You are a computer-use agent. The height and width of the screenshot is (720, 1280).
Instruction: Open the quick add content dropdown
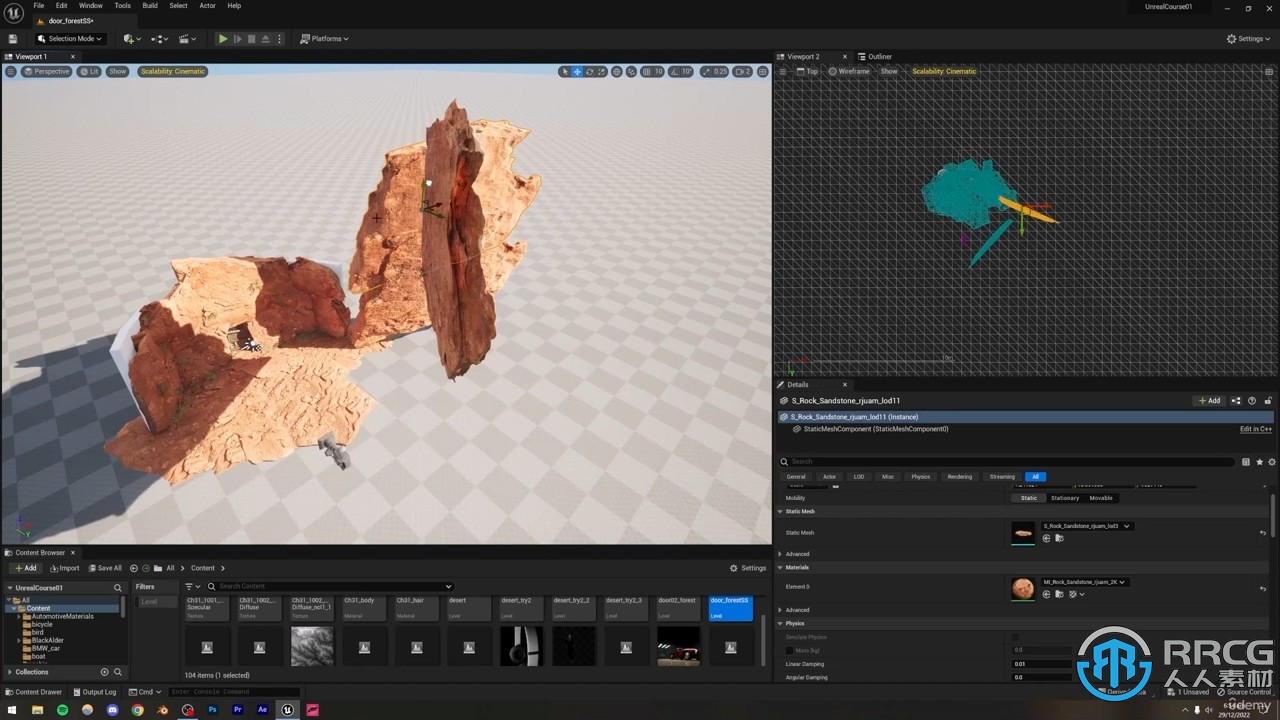click(132, 39)
